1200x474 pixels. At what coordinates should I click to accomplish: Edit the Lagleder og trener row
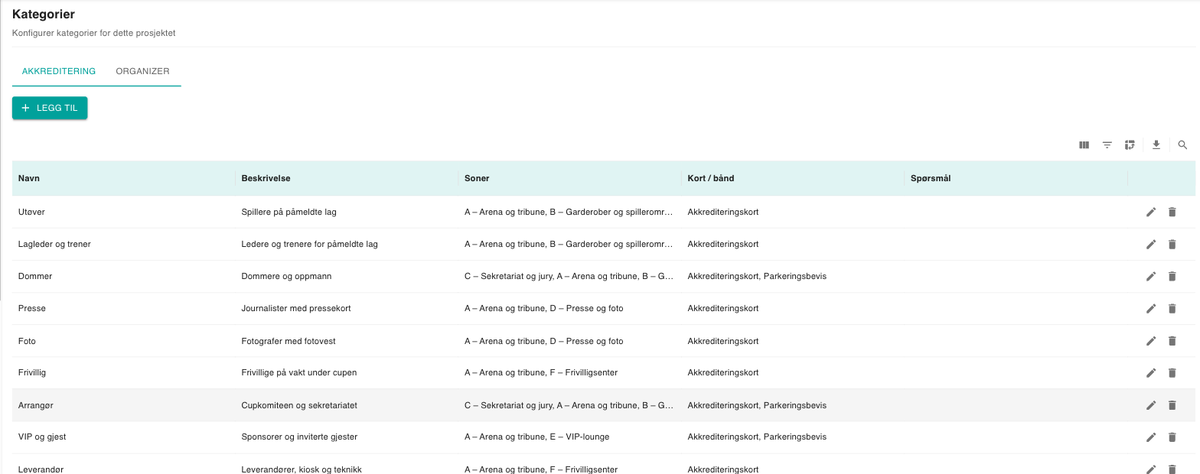(x=1151, y=244)
